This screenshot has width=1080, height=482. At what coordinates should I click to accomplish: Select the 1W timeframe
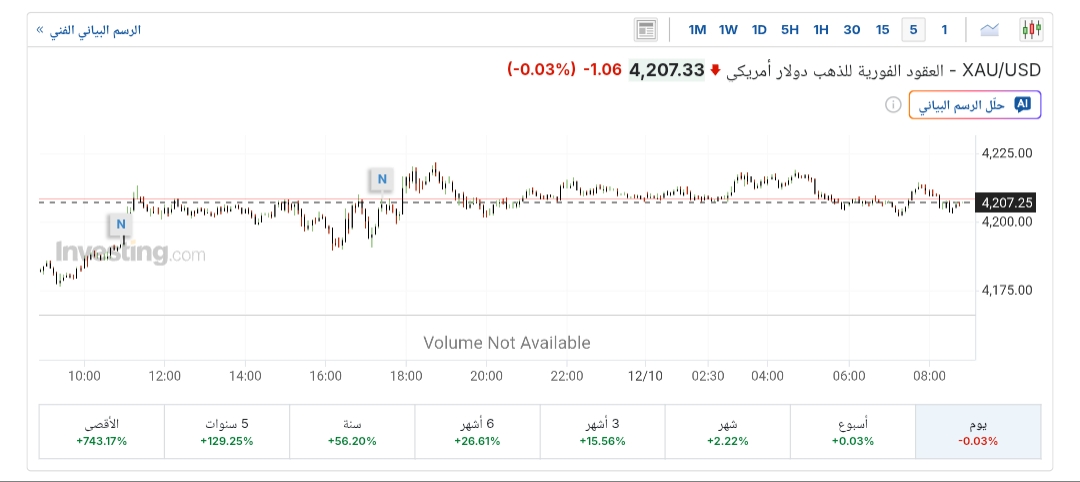(x=728, y=29)
